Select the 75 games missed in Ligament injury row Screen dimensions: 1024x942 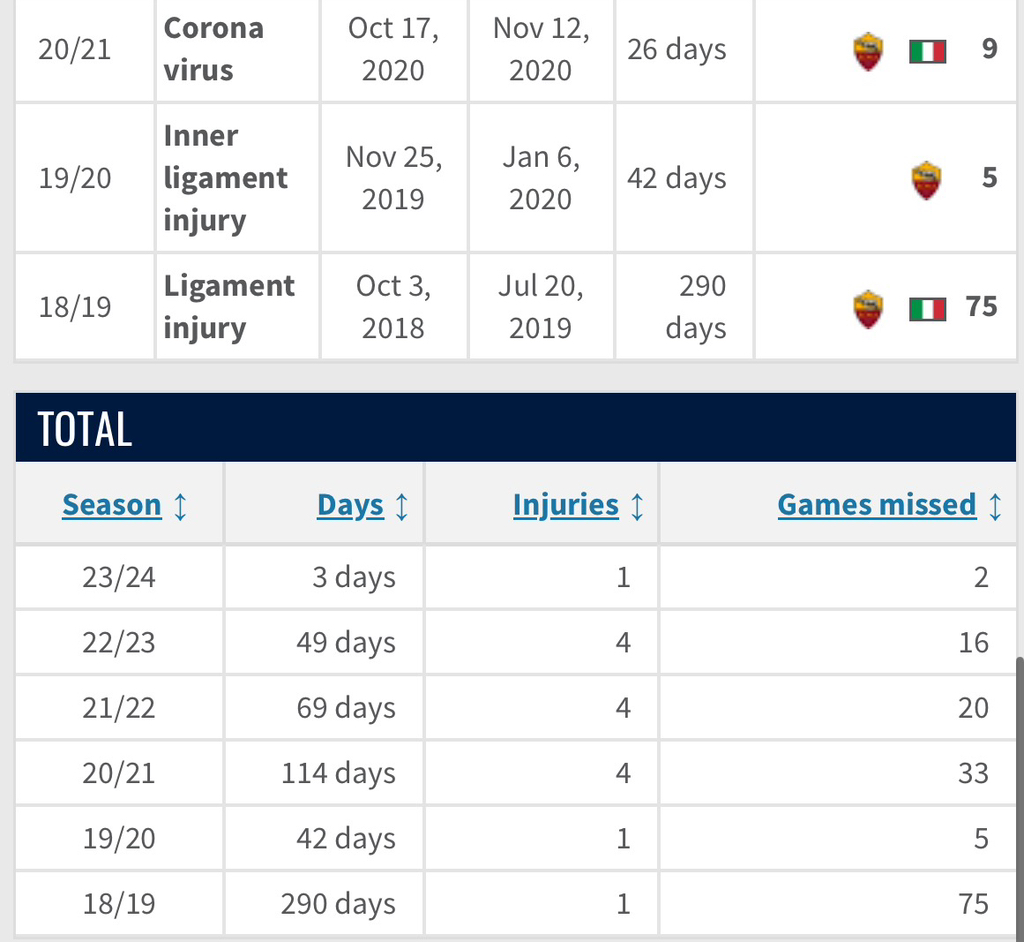coord(981,306)
